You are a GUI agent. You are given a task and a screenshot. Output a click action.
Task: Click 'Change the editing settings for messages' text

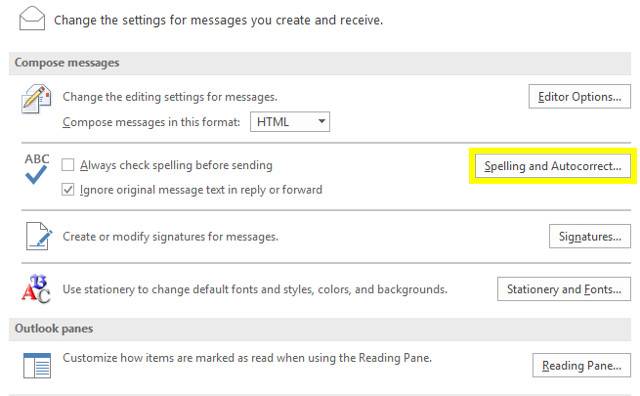click(x=170, y=97)
